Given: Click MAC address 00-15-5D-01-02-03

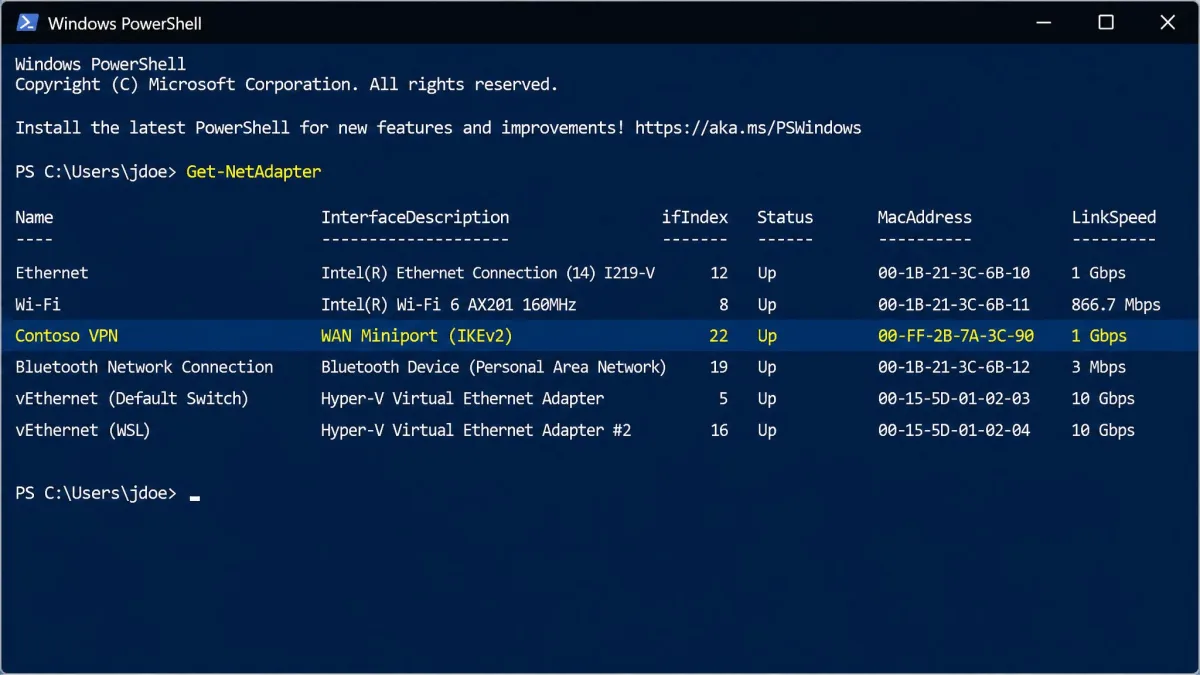Looking at the screenshot, I should 954,398.
